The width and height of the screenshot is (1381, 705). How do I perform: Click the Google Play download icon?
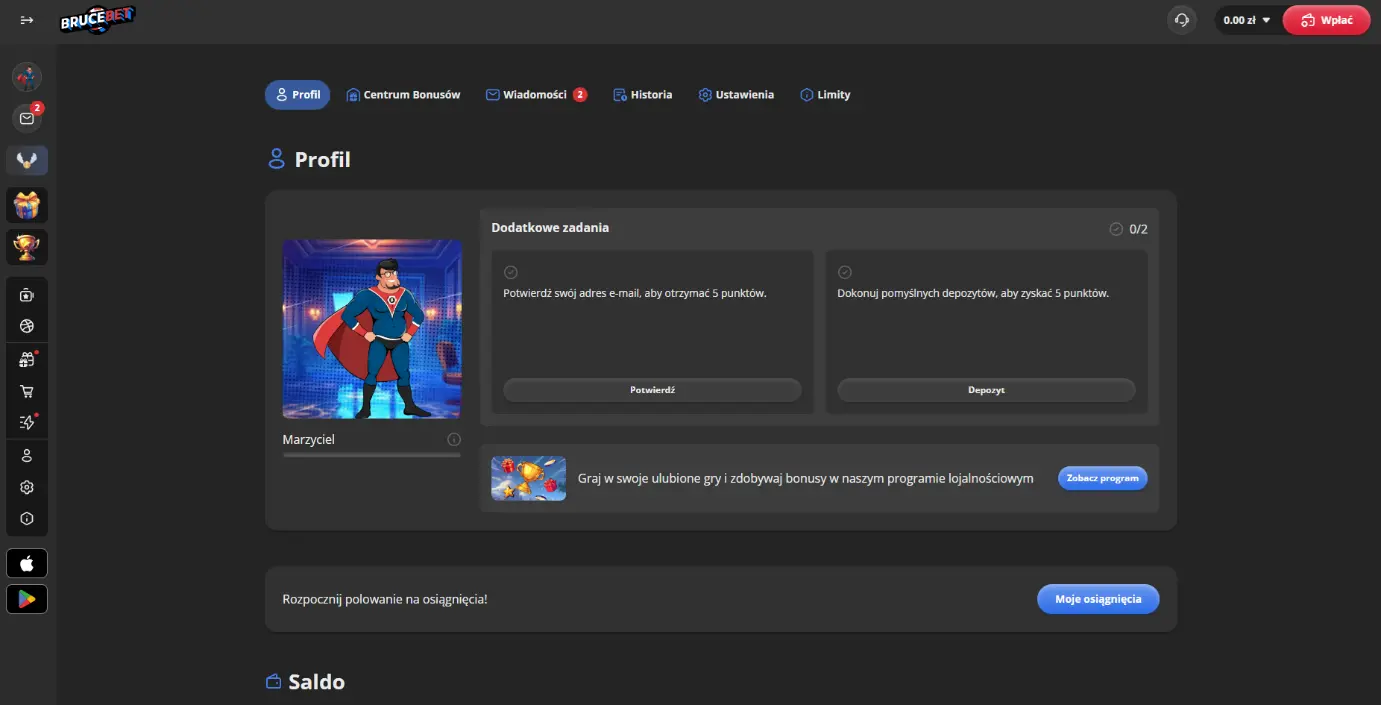27,598
